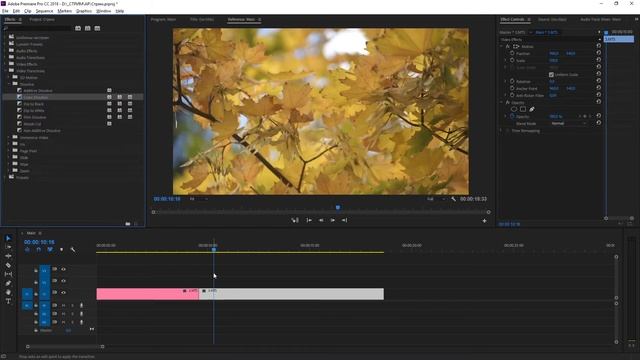The width and height of the screenshot is (640, 360).
Task: Hide the top video track with eye icon
Action: point(63,269)
